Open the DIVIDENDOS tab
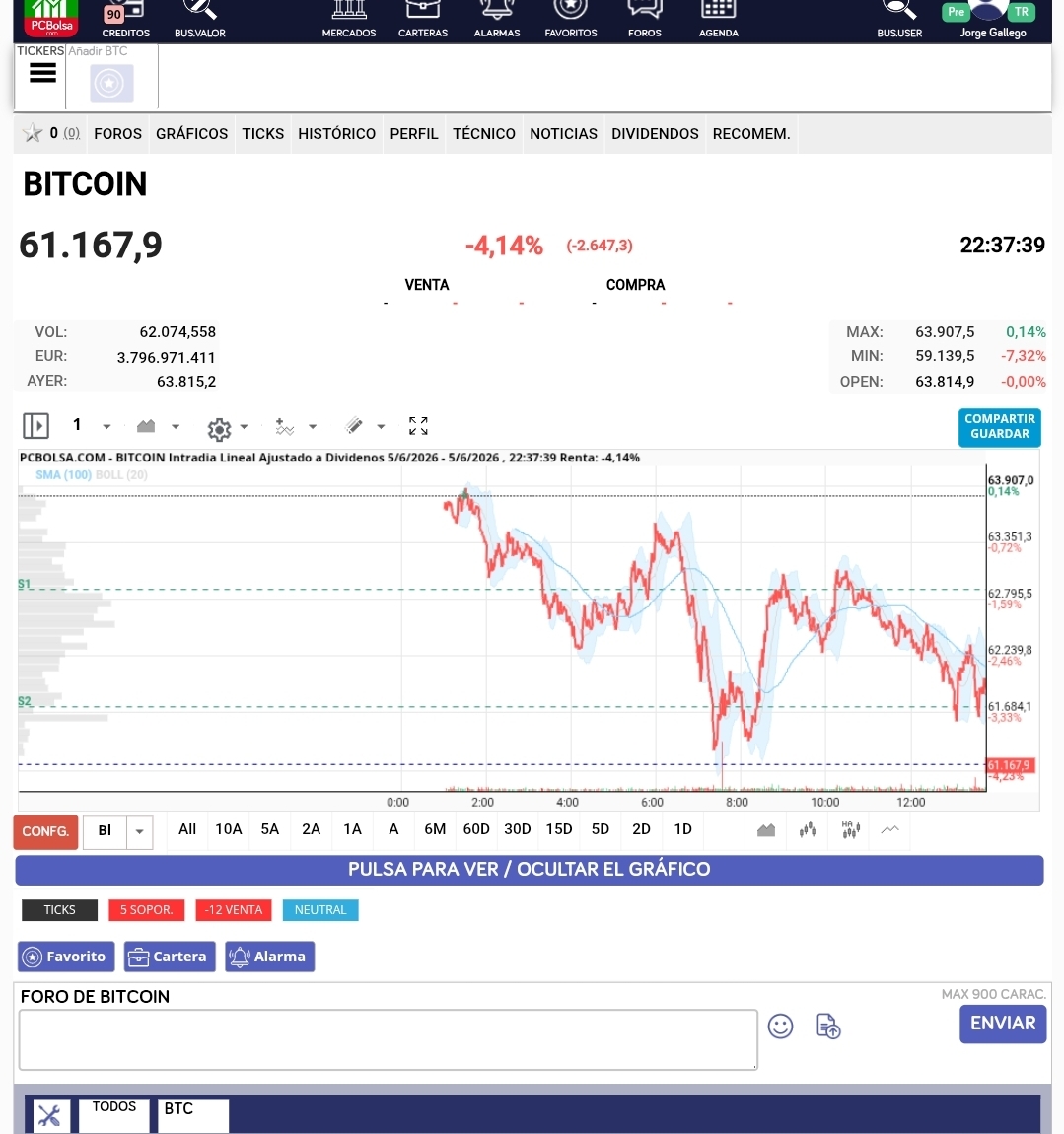 coord(655,134)
